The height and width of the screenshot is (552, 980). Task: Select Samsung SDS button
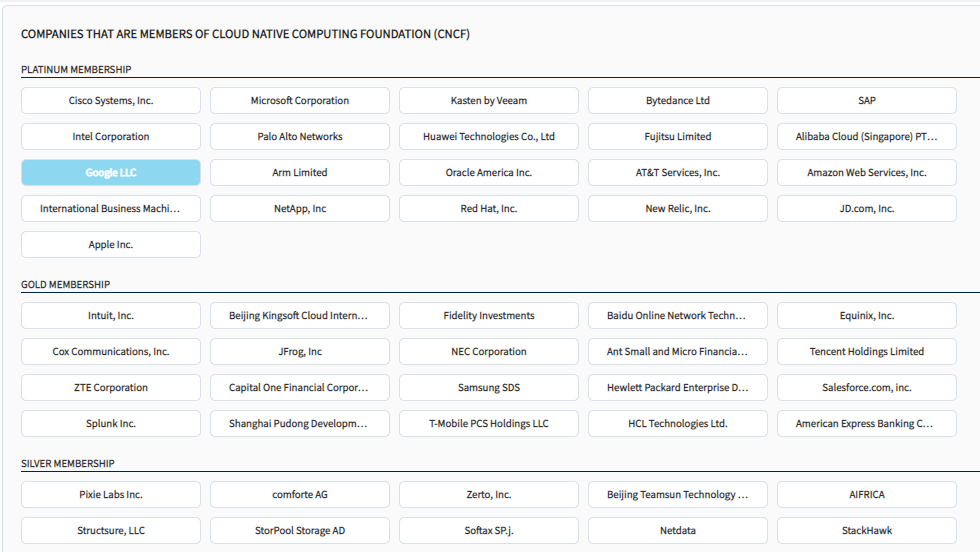point(489,388)
